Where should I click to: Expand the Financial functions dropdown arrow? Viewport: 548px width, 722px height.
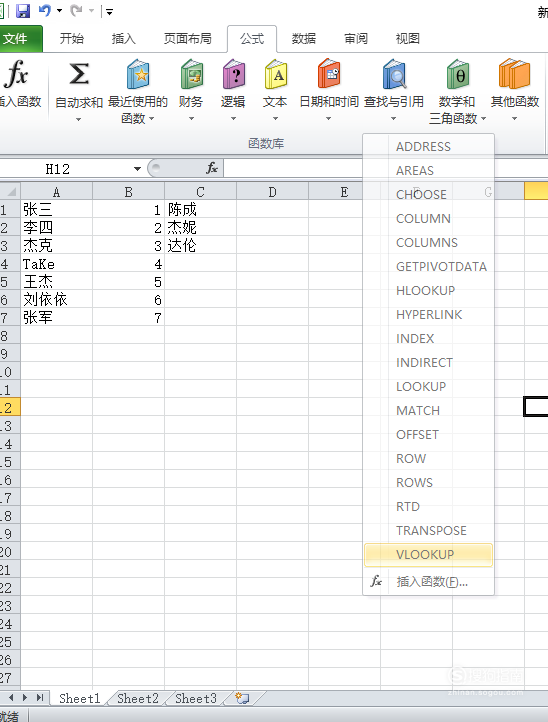pos(192,119)
